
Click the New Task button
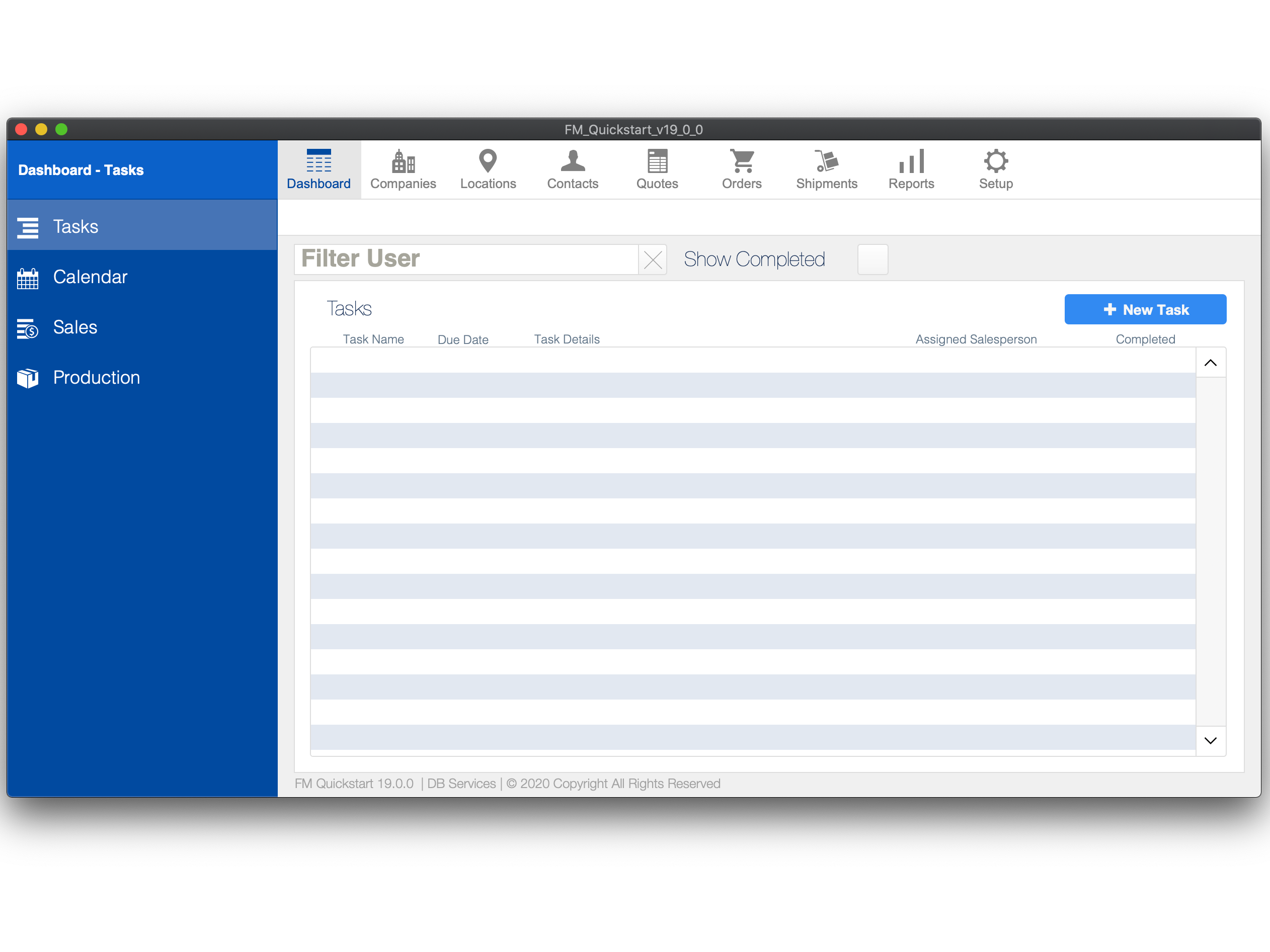(1145, 310)
